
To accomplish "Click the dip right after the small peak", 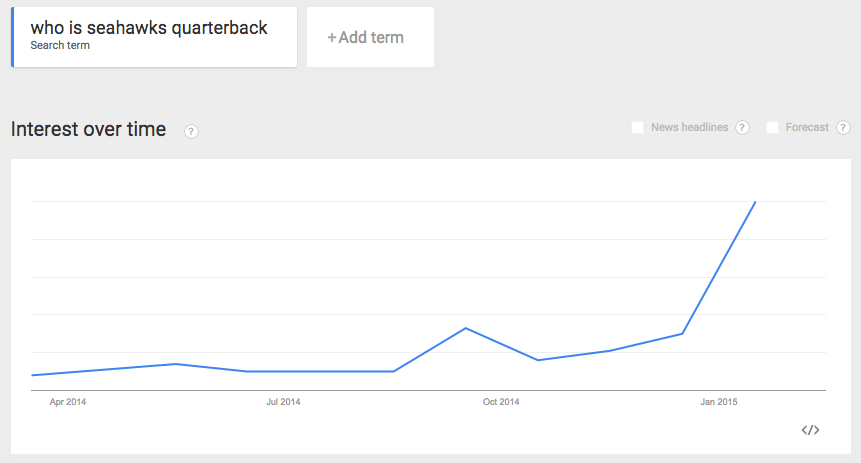I will (538, 360).
